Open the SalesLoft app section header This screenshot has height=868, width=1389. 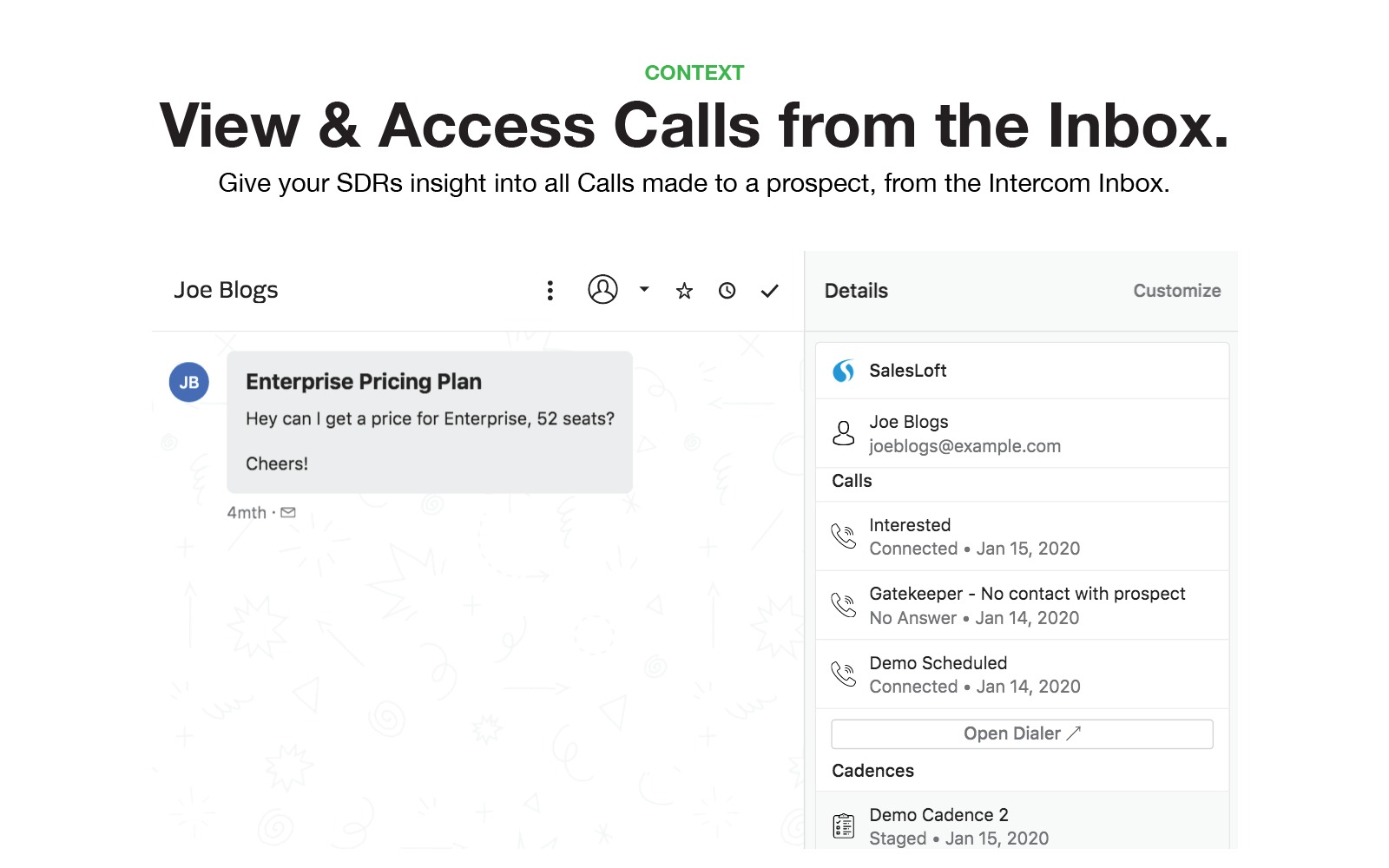click(x=908, y=371)
